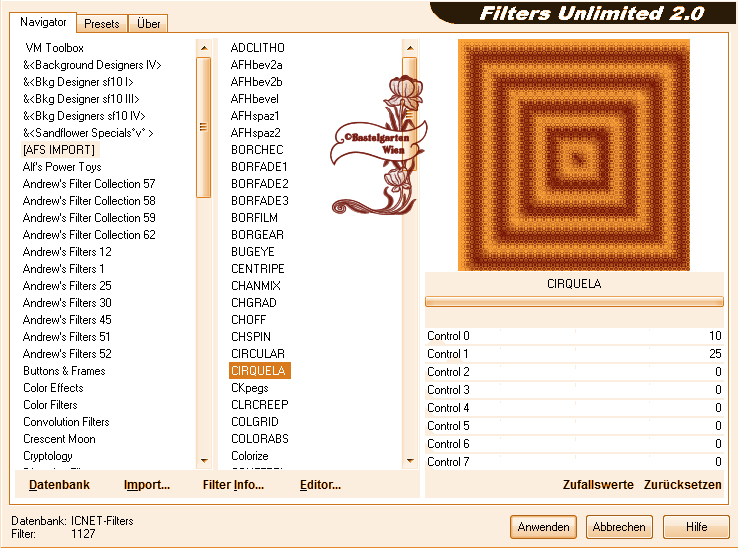Click the Abbrechen button

(619, 527)
